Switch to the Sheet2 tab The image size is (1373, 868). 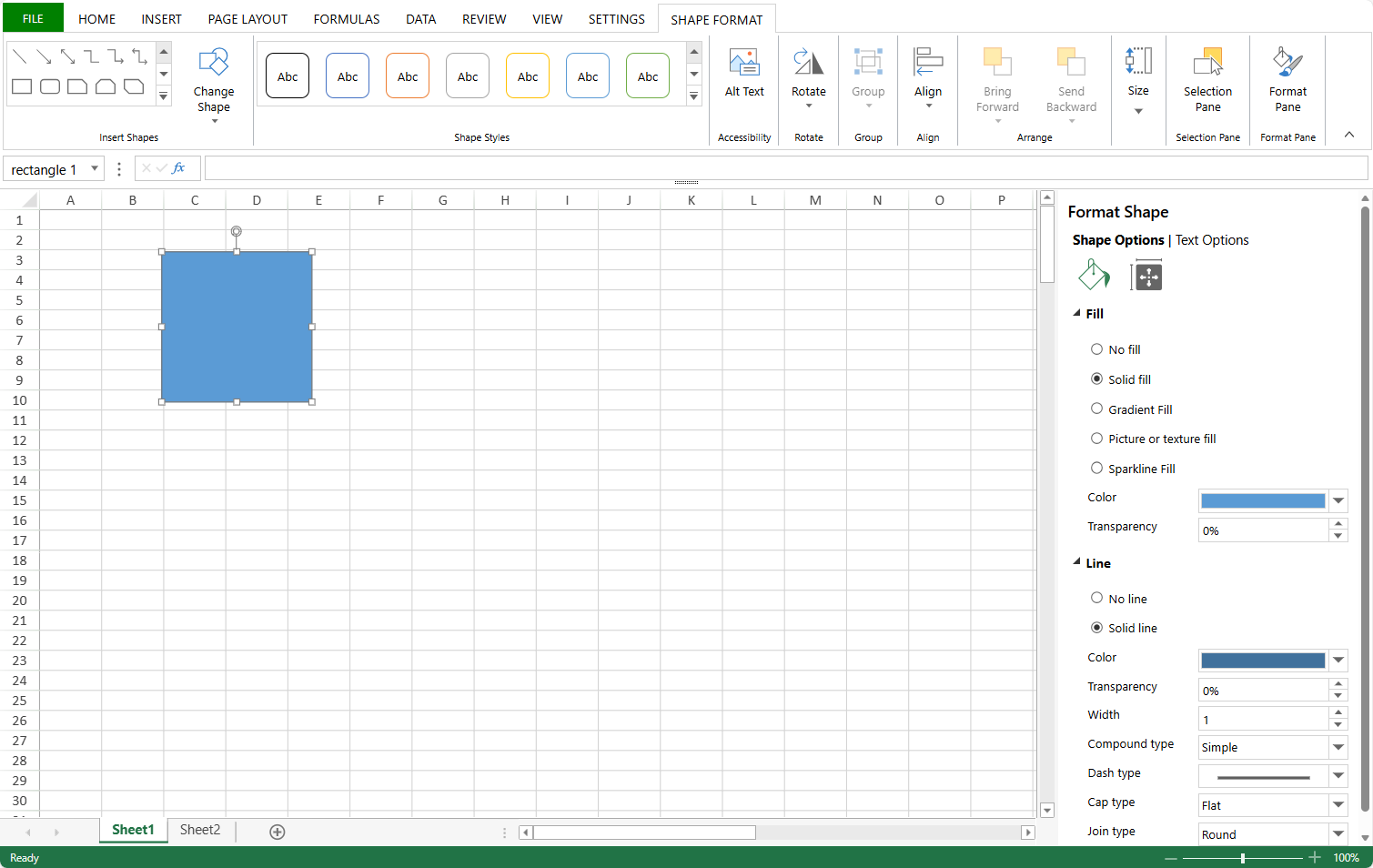click(x=200, y=830)
